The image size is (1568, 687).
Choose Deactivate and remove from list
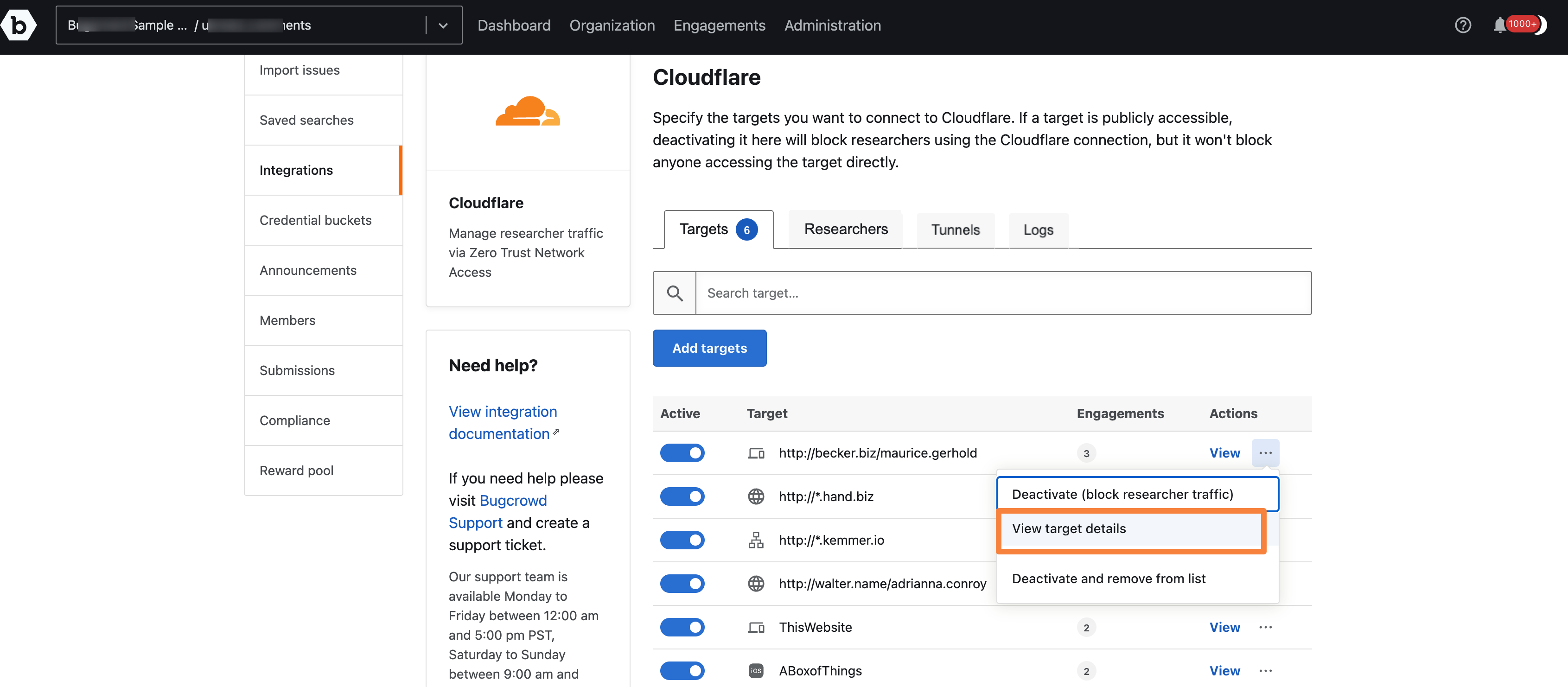tap(1137, 579)
